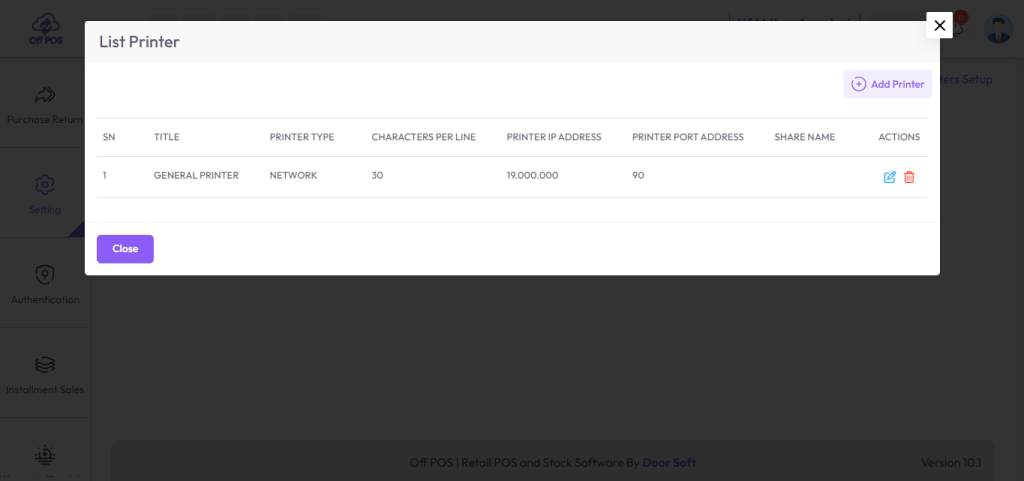Screen dimensions: 1024x481
Task: Edit the General Printer entry
Action: 889,177
